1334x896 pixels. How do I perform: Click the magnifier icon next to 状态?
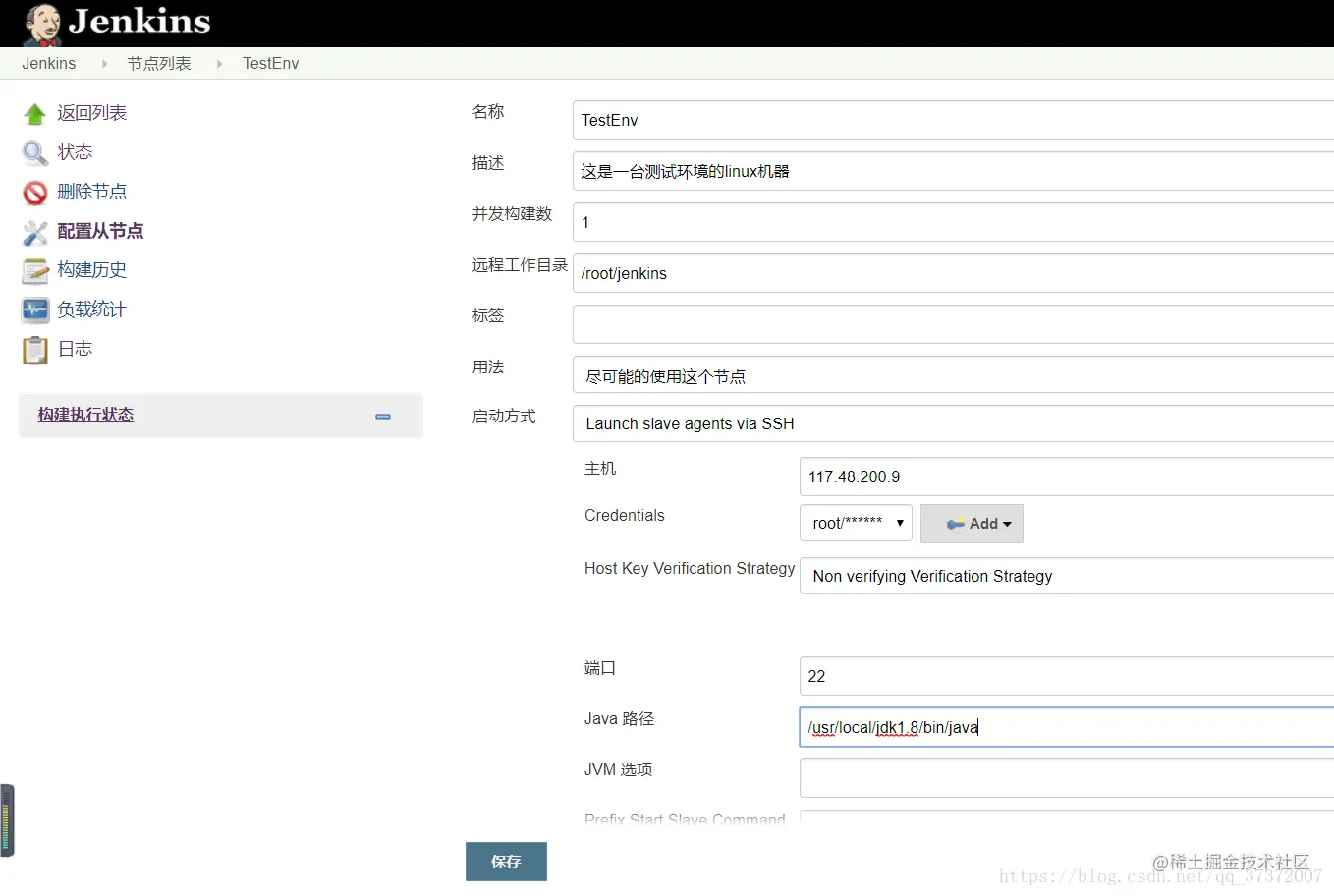point(34,153)
